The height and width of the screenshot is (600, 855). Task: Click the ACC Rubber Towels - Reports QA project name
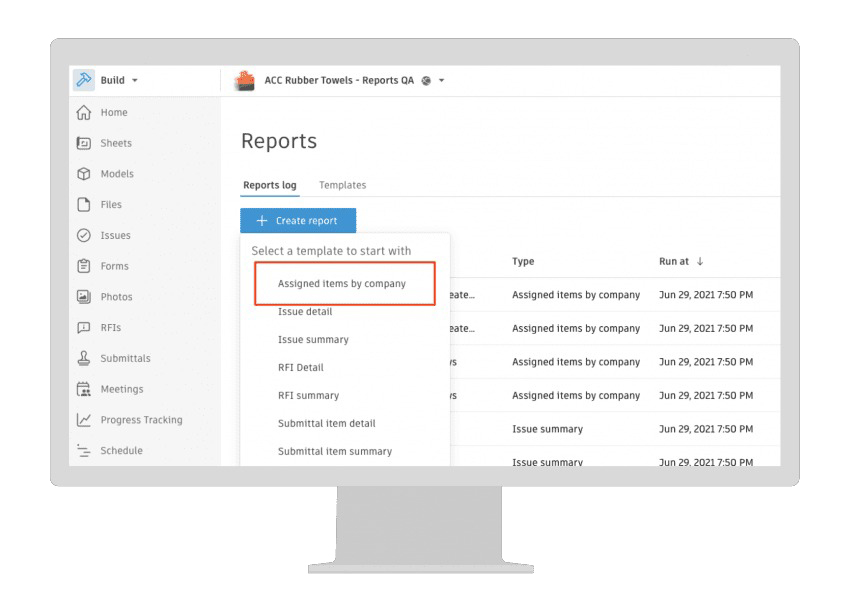(x=339, y=80)
